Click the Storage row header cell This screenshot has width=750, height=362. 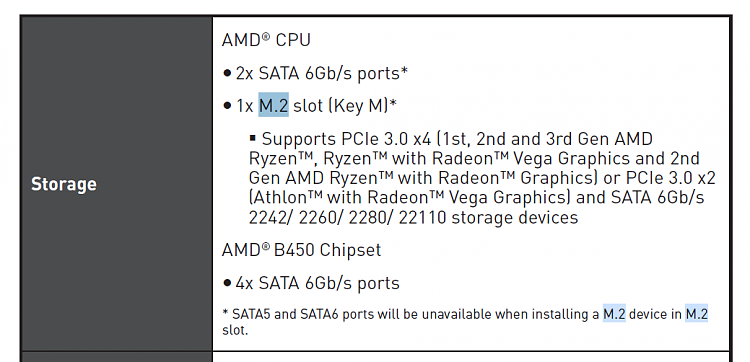coord(117,184)
